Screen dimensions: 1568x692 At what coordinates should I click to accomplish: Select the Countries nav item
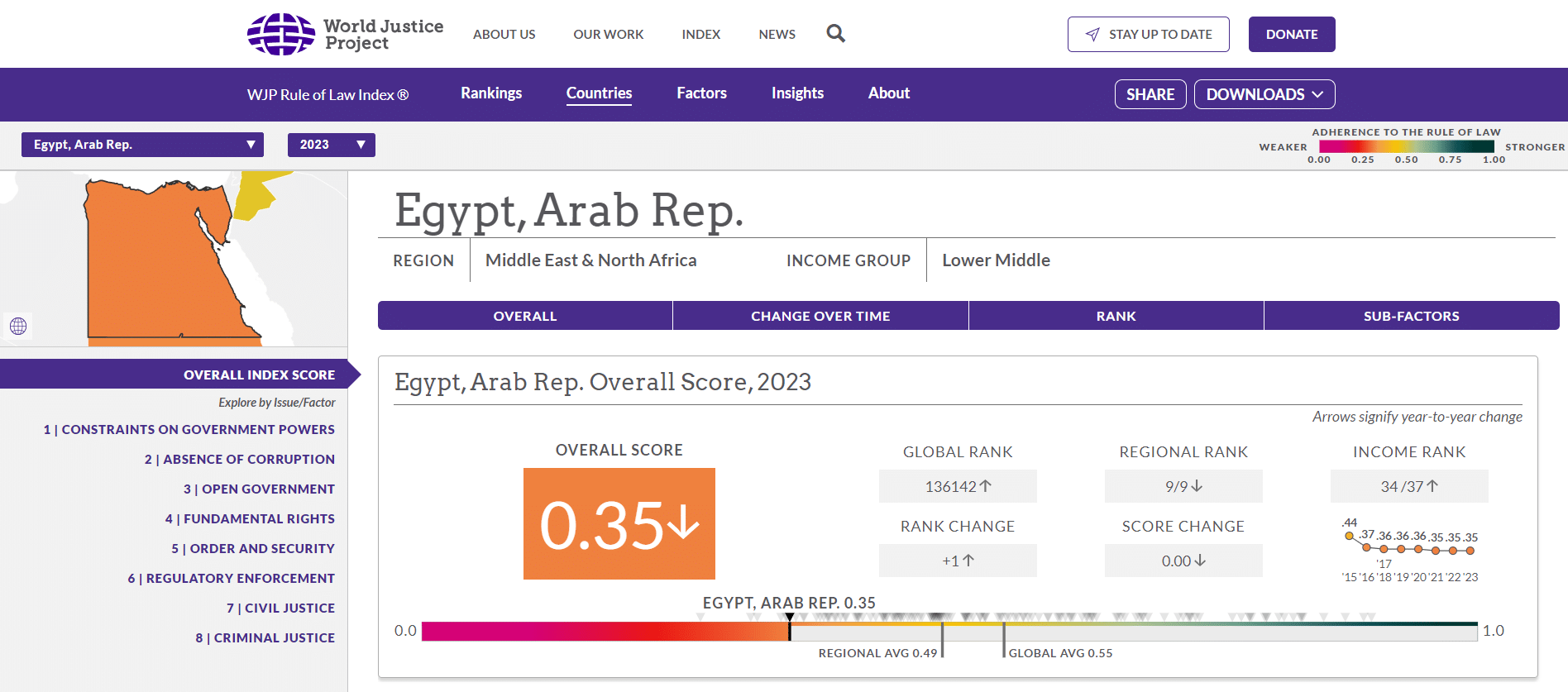[599, 93]
